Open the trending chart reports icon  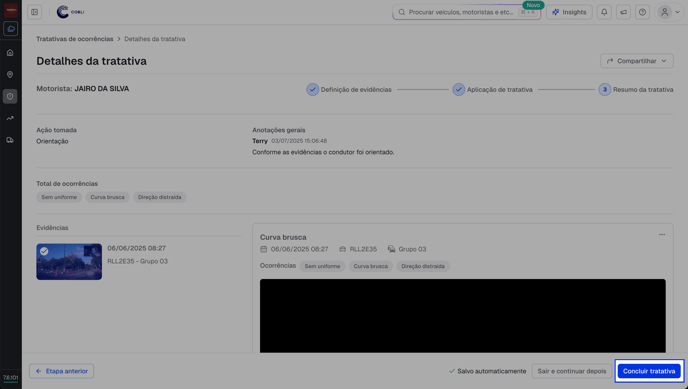point(10,118)
